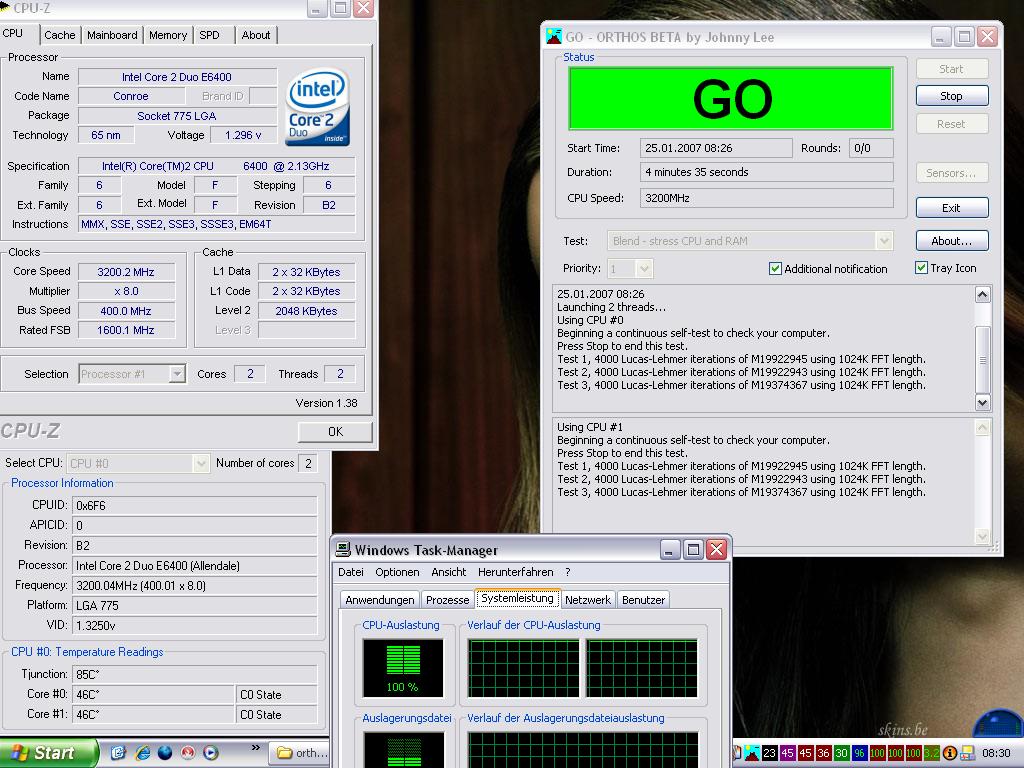1024x768 pixels.
Task: Switch to the Benutzer tab
Action: click(x=643, y=600)
